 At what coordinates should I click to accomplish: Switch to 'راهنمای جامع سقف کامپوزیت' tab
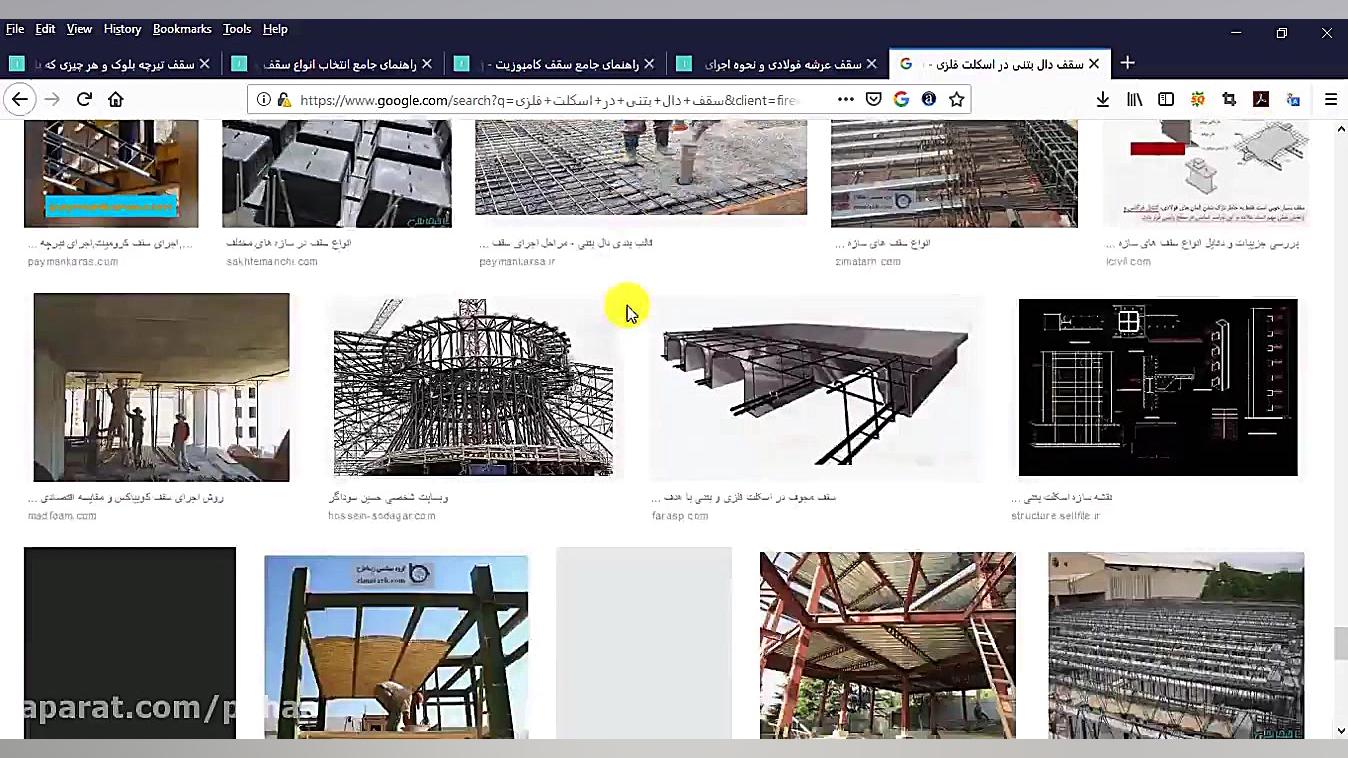click(x=554, y=63)
